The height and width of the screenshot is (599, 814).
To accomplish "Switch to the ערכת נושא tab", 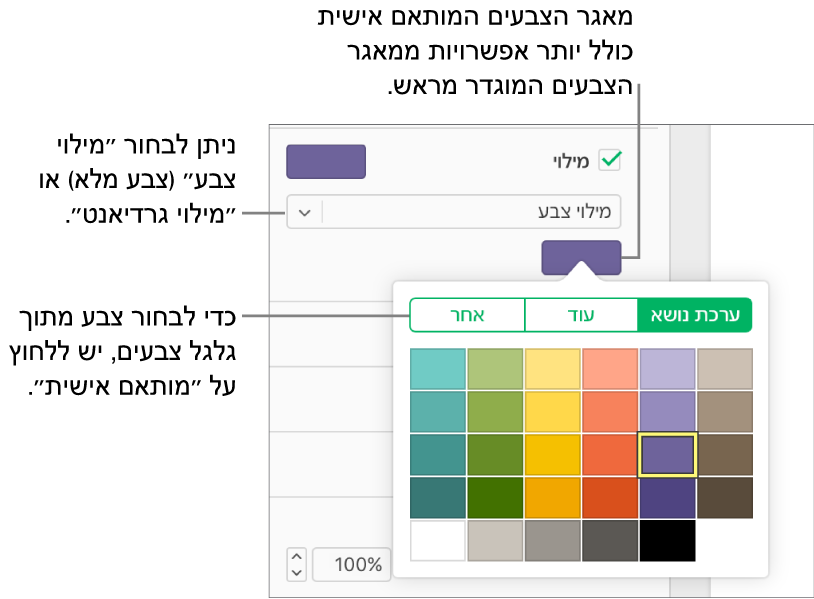I will click(x=695, y=315).
